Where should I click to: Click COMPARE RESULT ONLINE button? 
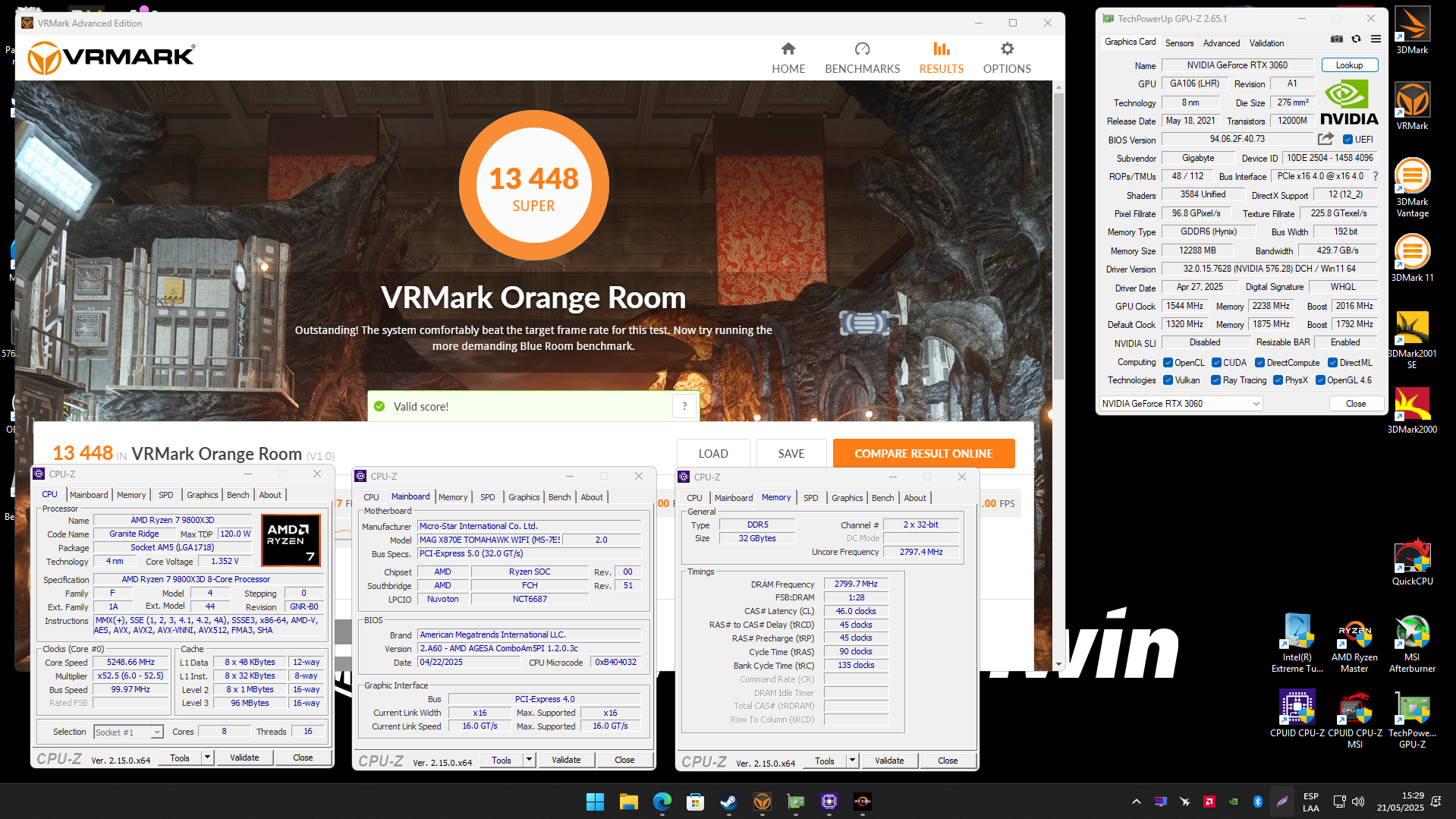(x=923, y=453)
